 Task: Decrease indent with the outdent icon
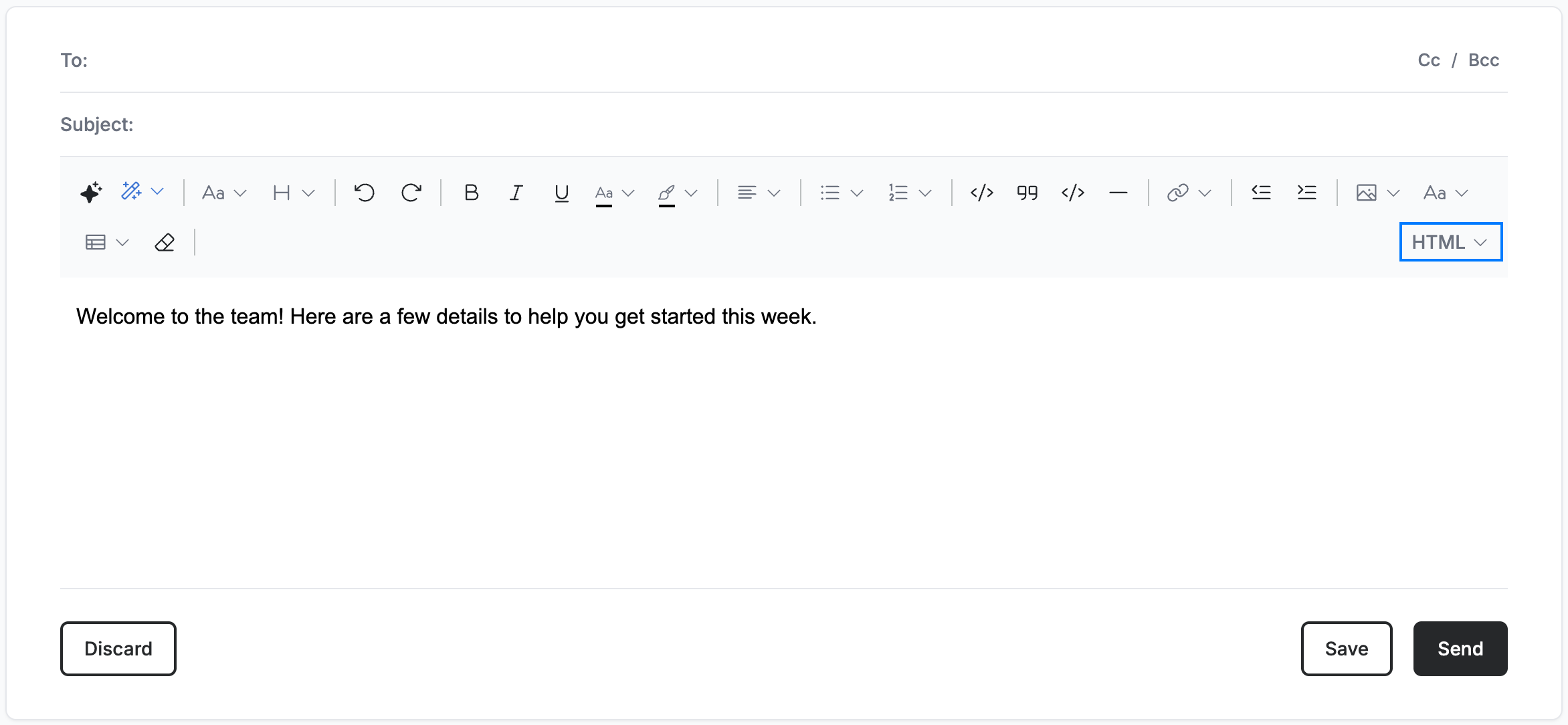(1261, 193)
